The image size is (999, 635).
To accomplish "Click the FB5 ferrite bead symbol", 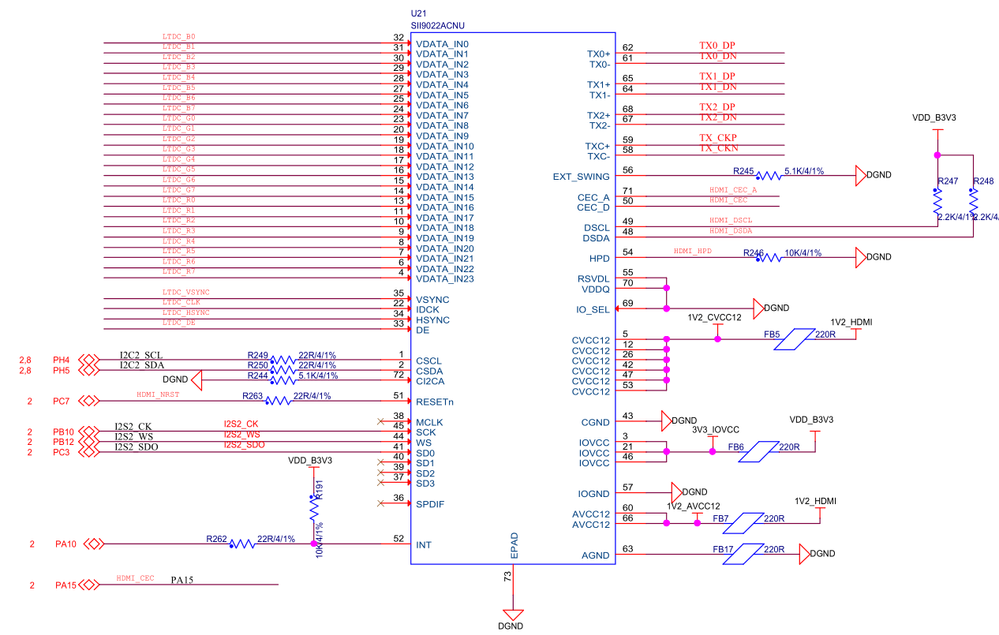I will (x=794, y=339).
